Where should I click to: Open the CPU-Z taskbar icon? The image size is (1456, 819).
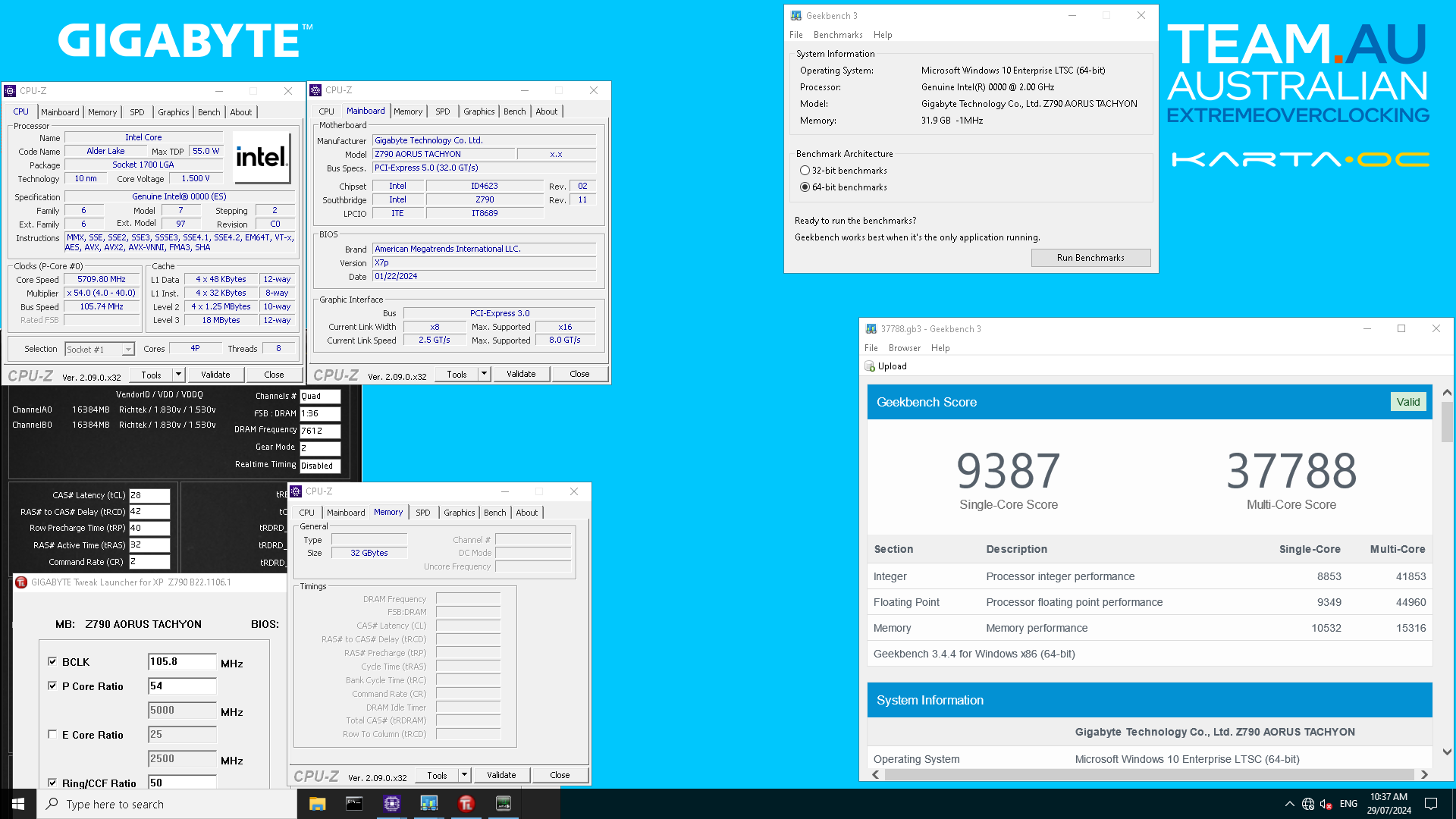(x=392, y=804)
